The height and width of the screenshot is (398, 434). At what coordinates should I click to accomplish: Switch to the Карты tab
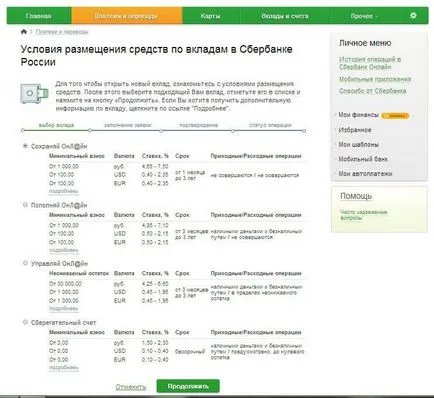(x=210, y=16)
